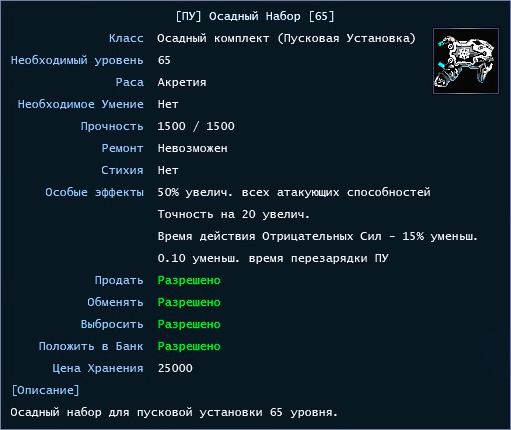Click the Необходимый уровень label

point(77,60)
